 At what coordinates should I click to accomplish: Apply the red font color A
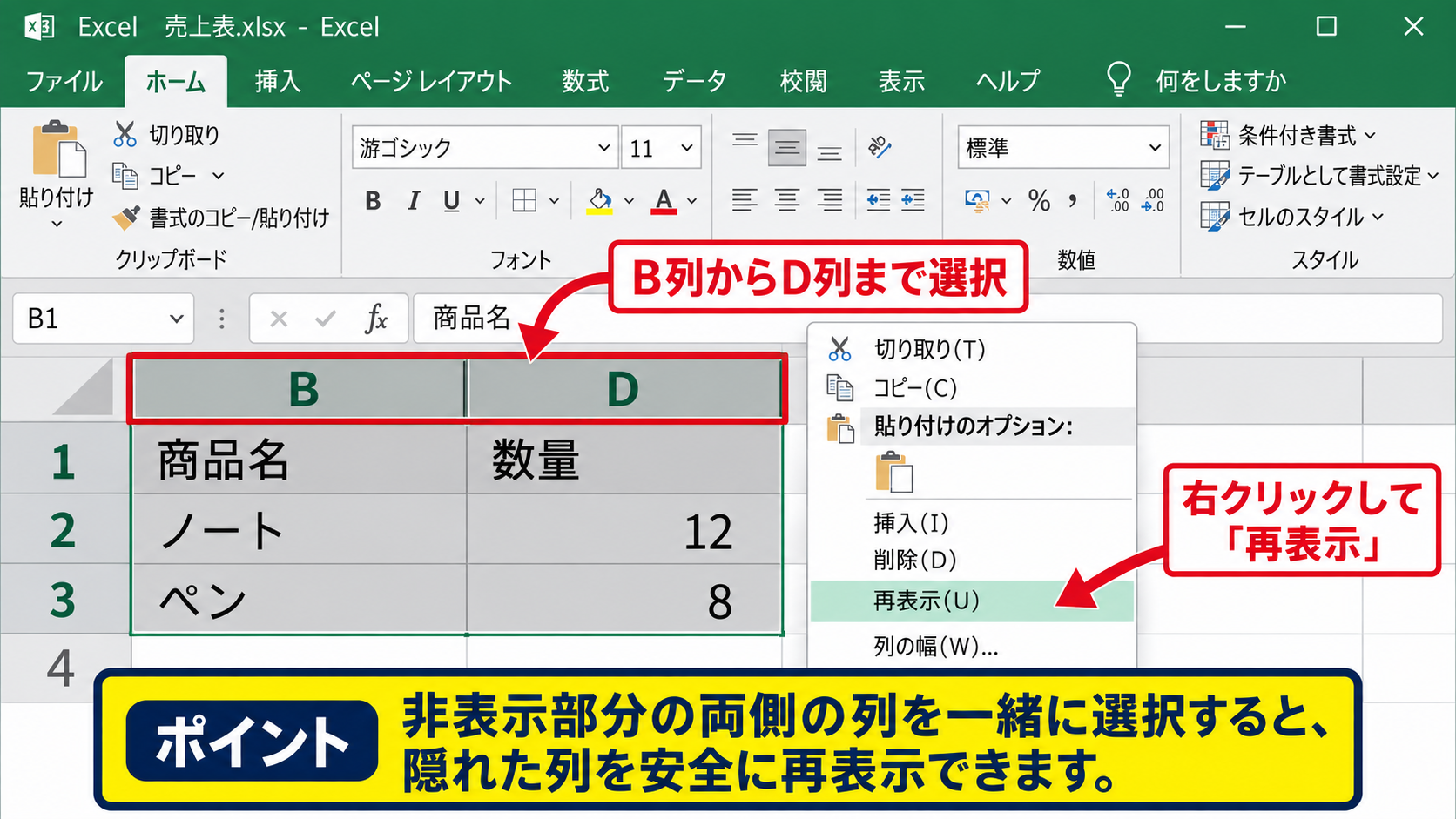click(x=664, y=201)
